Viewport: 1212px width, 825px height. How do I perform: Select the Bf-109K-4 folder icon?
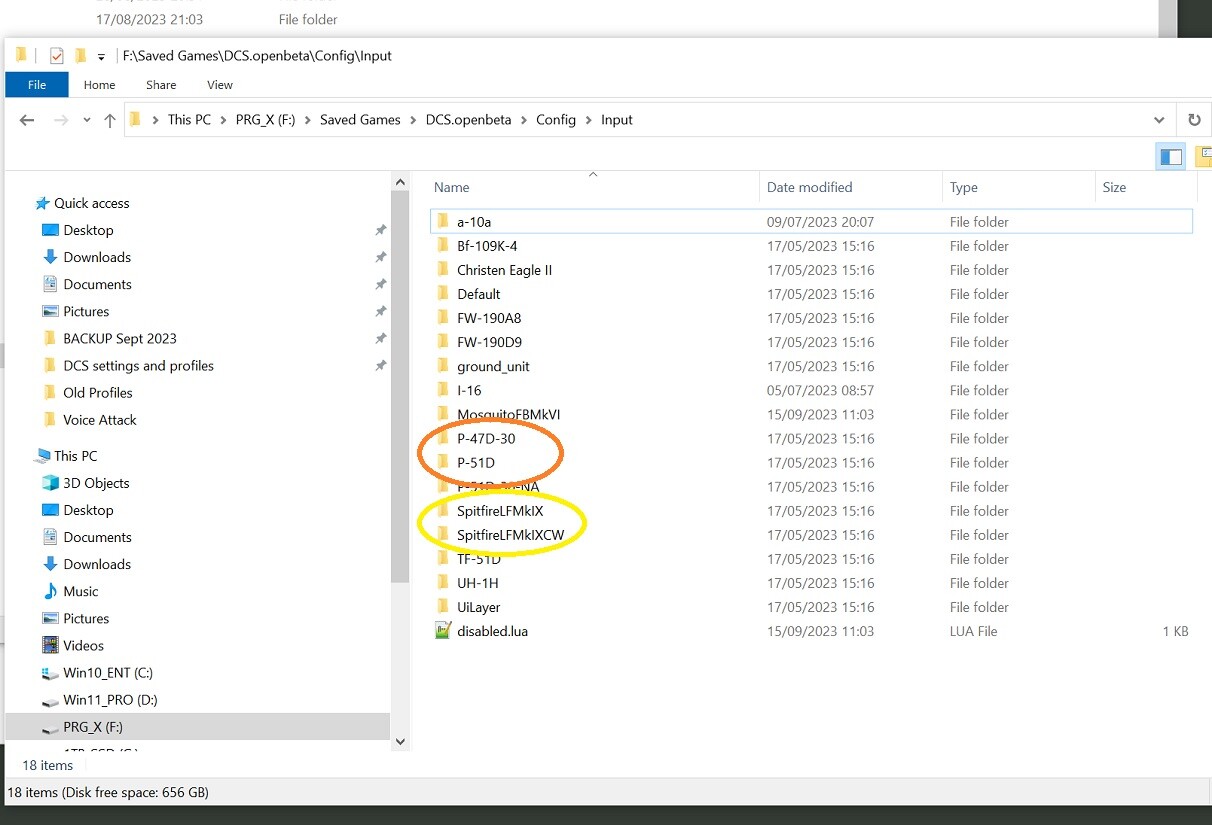(x=443, y=245)
